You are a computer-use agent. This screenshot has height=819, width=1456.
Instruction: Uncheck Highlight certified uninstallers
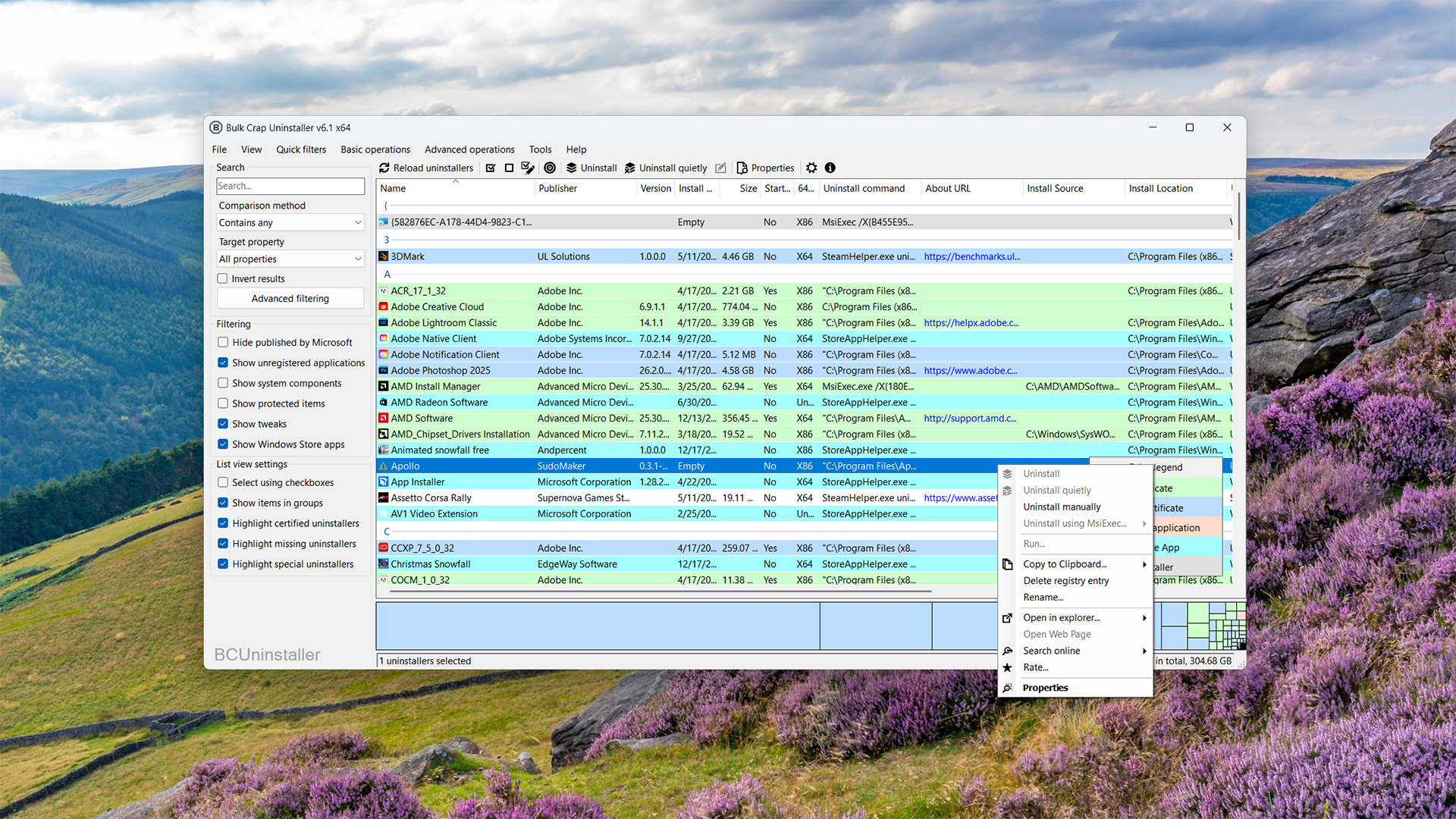click(x=223, y=523)
